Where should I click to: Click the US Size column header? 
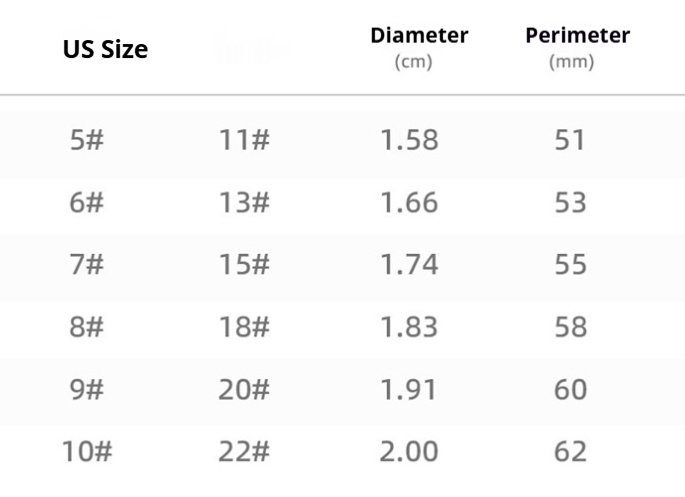point(106,50)
